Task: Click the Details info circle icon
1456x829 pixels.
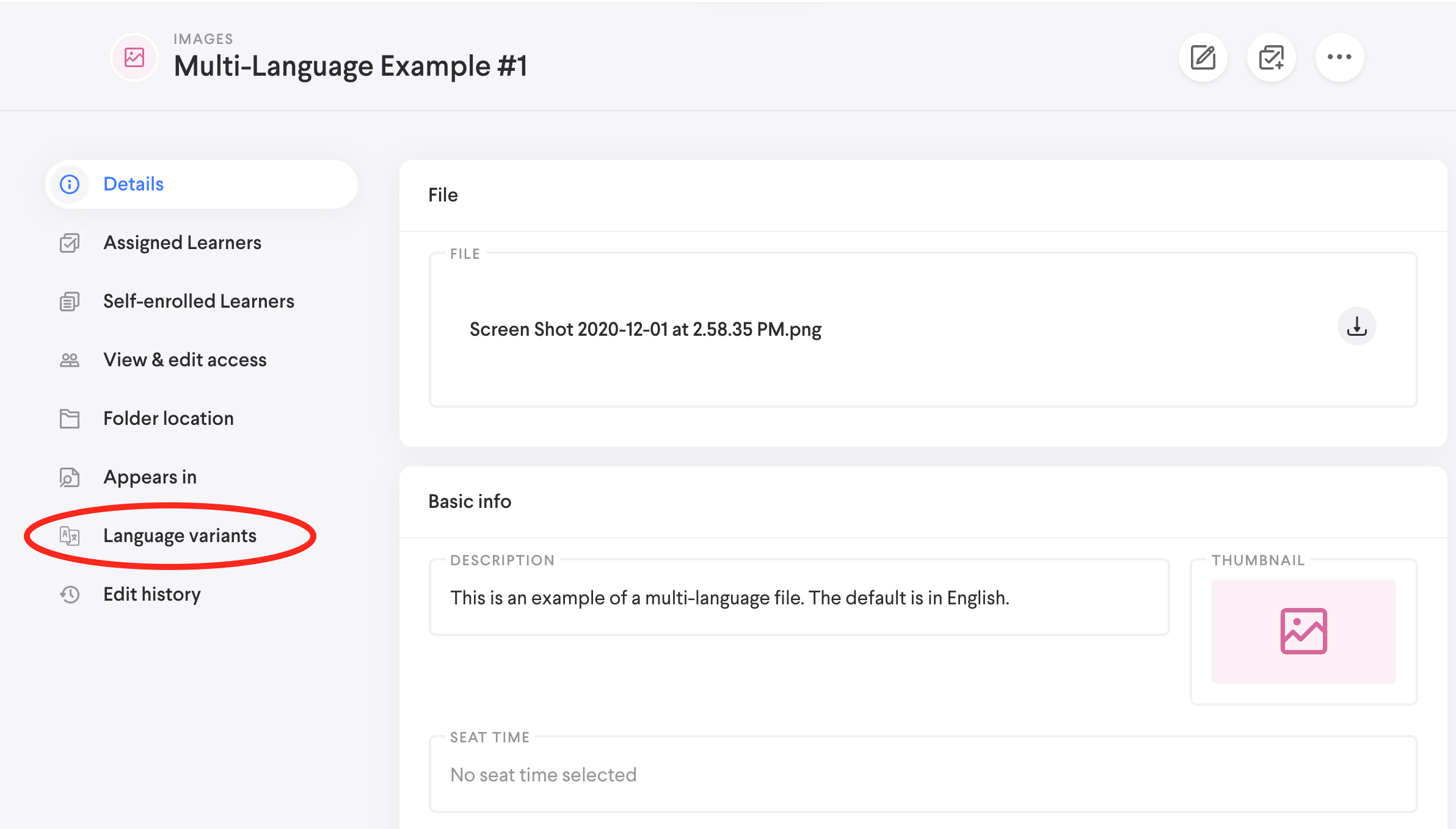Action: tap(70, 184)
